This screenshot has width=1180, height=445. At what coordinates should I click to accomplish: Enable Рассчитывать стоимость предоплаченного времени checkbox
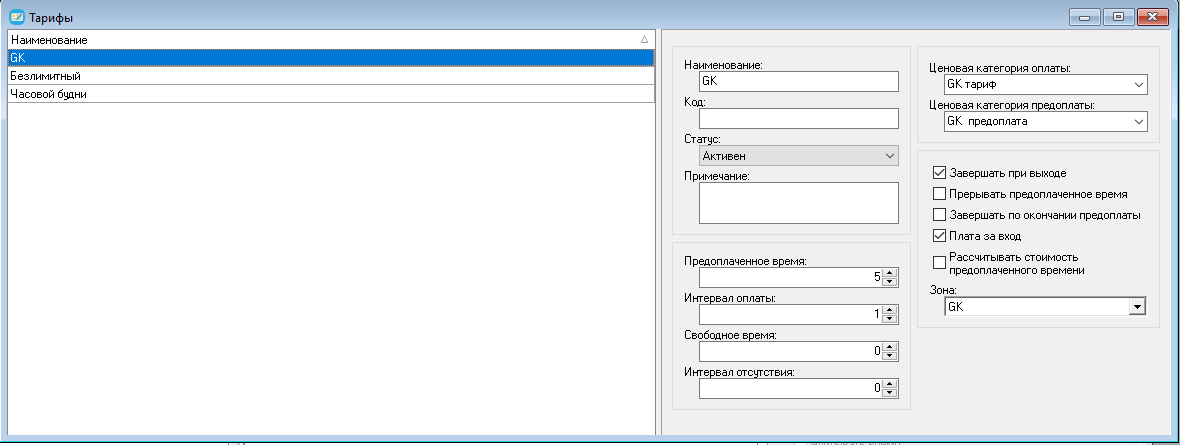click(939, 263)
